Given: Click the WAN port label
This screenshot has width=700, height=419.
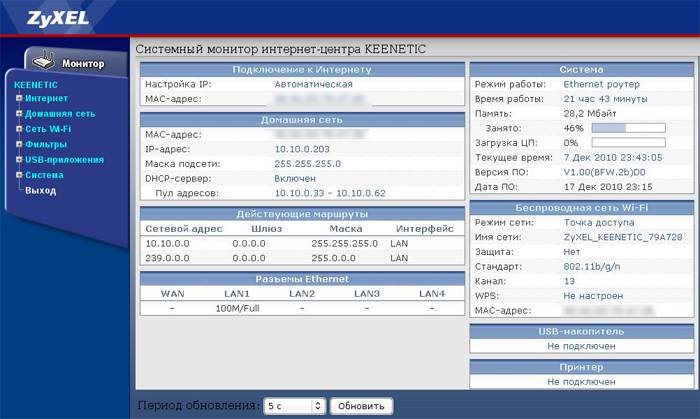Looking at the screenshot, I should pyautogui.click(x=172, y=294).
